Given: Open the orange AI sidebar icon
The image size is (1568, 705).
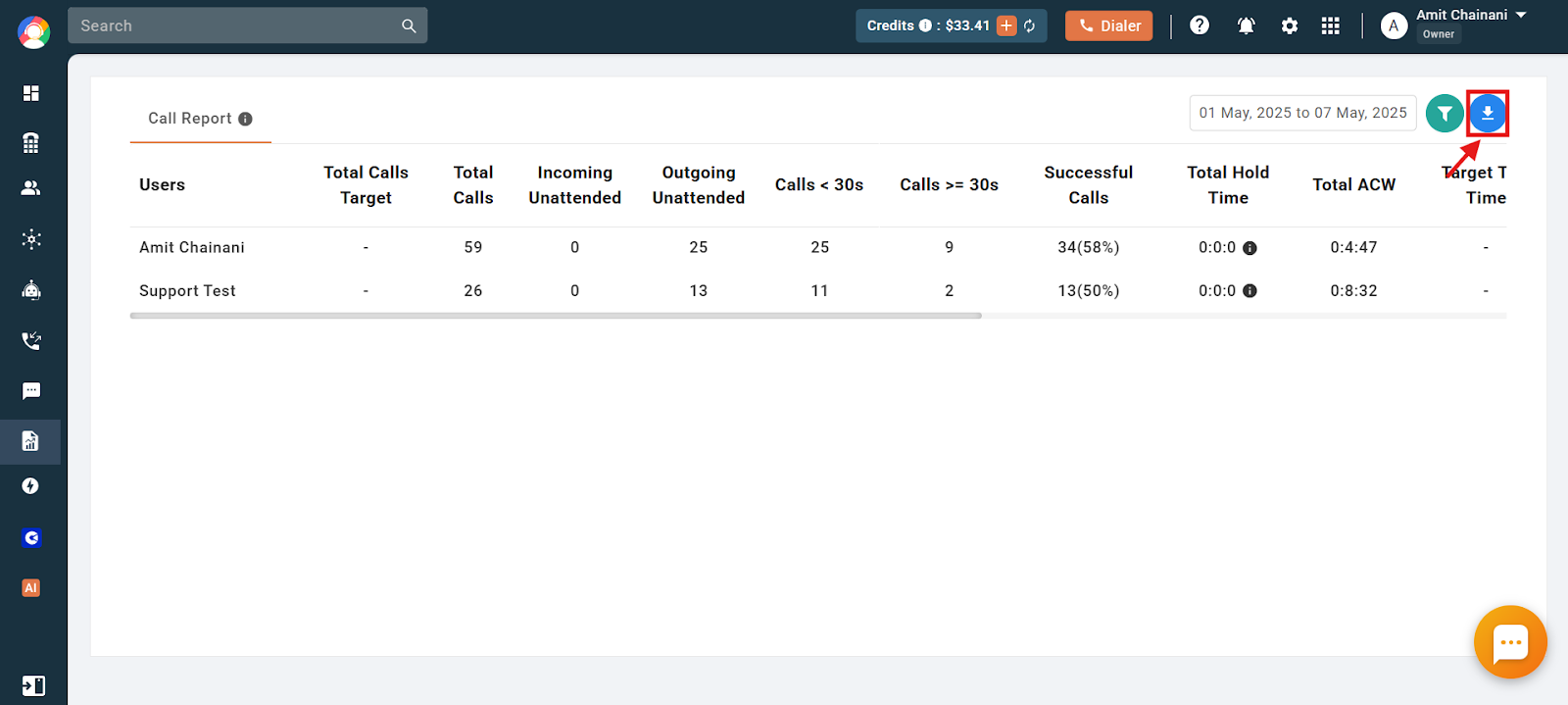Looking at the screenshot, I should pyautogui.click(x=31, y=588).
